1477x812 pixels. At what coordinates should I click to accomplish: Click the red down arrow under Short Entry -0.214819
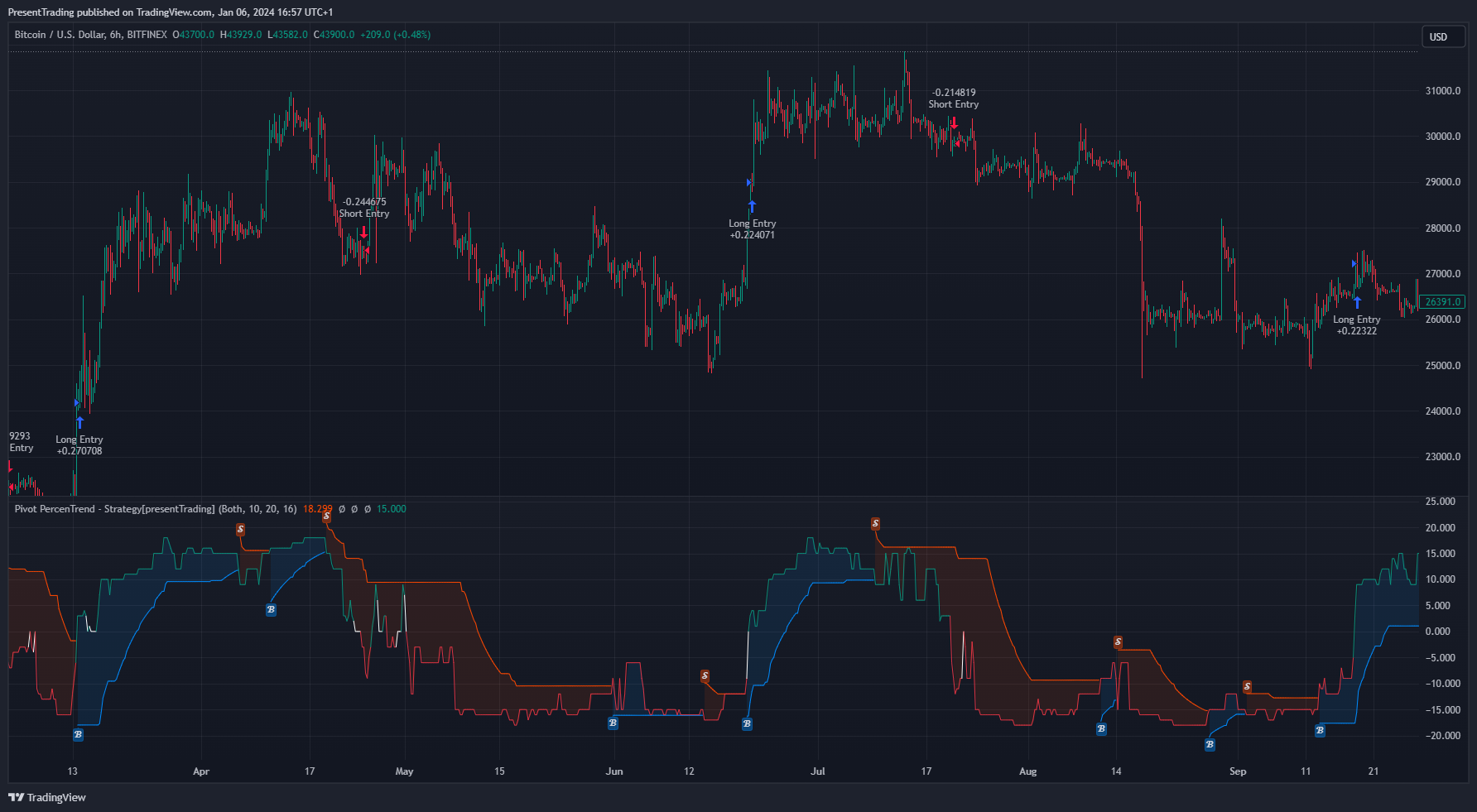coord(954,123)
